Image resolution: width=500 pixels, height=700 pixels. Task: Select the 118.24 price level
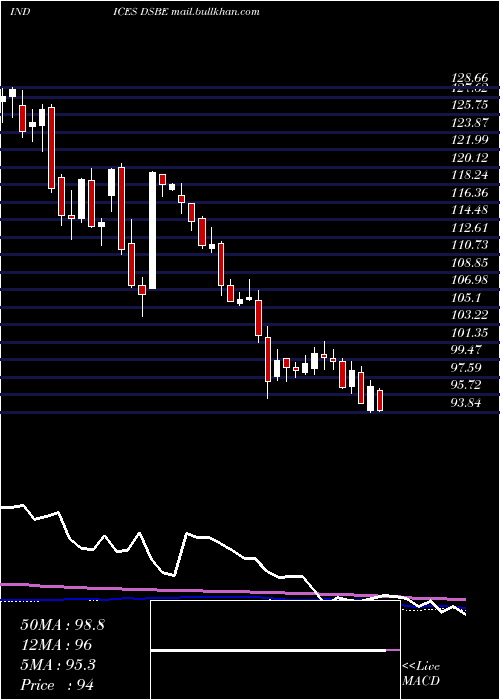[x=470, y=175]
